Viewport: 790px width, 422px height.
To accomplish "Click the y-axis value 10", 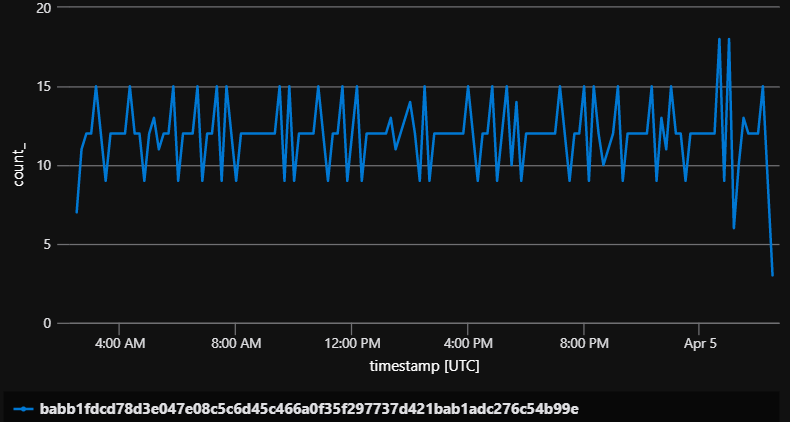I will [43, 166].
